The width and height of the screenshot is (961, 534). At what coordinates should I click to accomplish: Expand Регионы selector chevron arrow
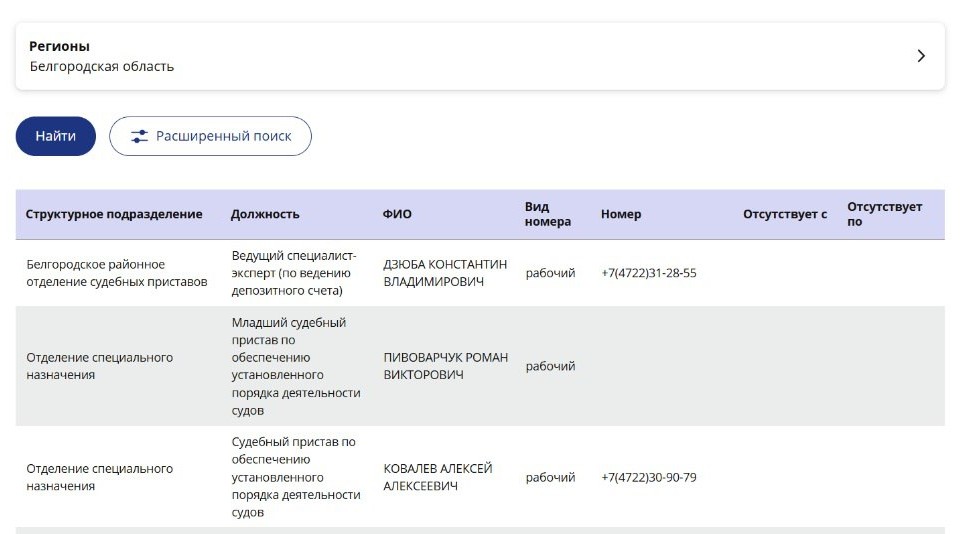[921, 56]
